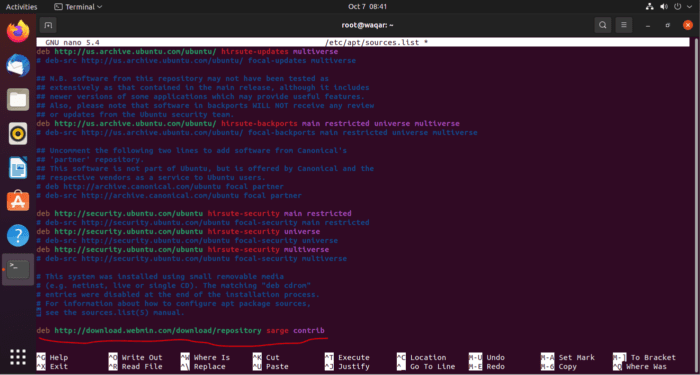Expand the Terminal app menu in top bar
Screen dimensions: 700x375
pyautogui.click(x=78, y=7)
